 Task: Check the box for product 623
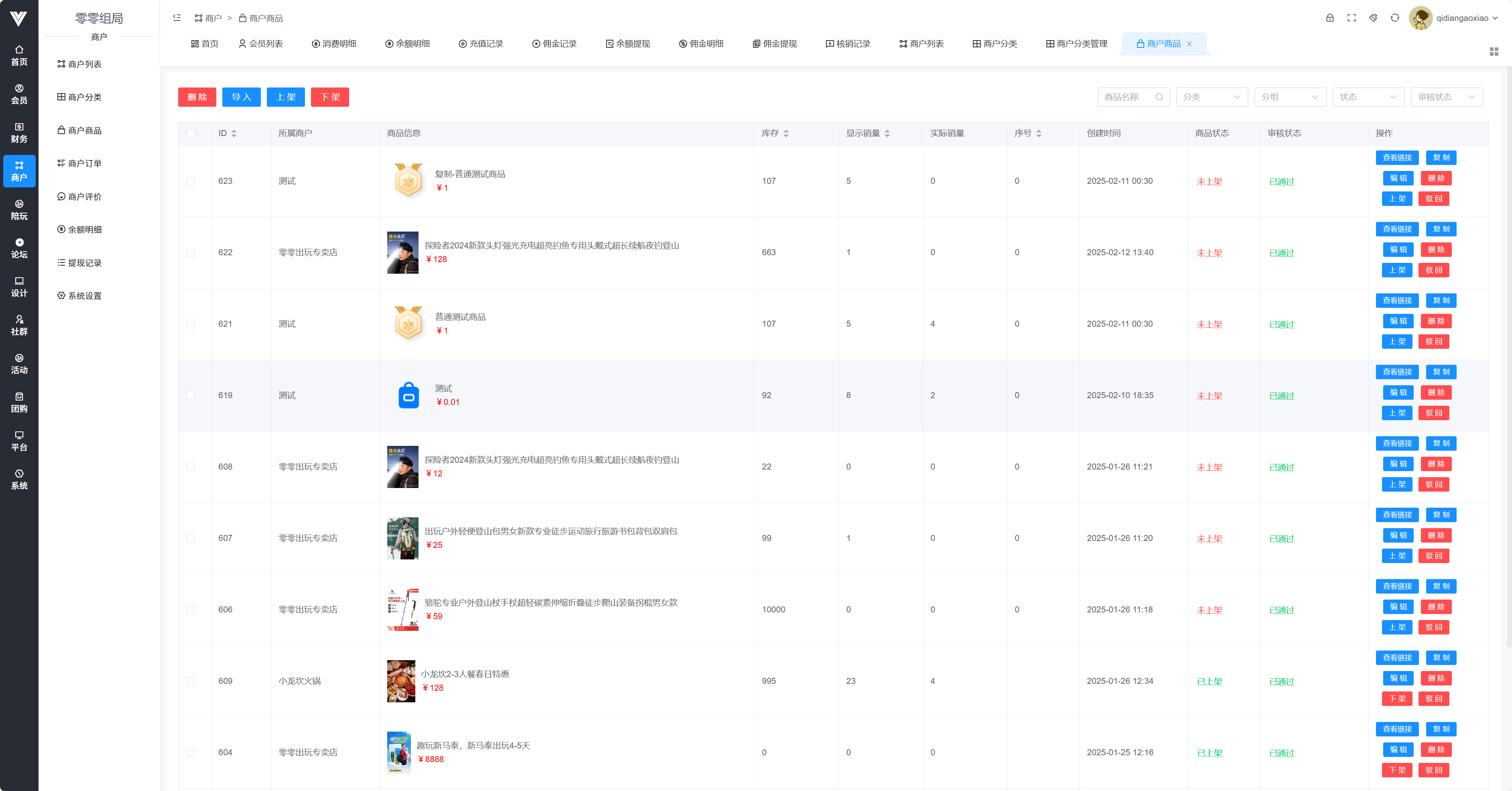point(191,181)
